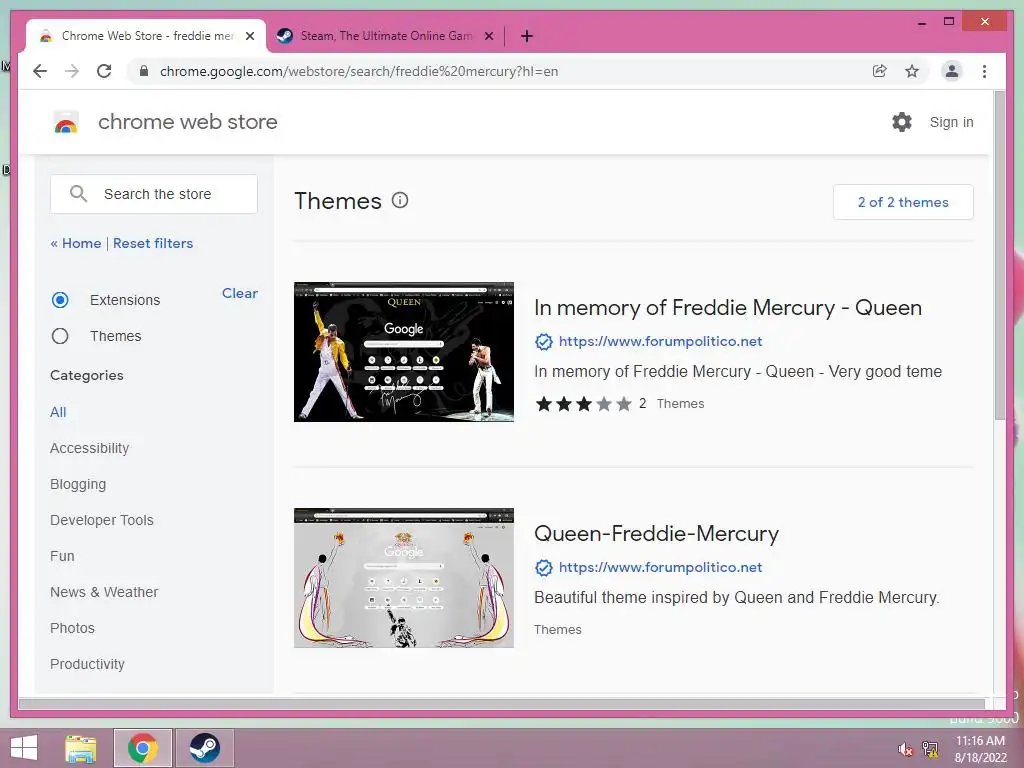Select the Chrome Web Store tab
Screen dimensions: 1024x768
[x=146, y=36]
